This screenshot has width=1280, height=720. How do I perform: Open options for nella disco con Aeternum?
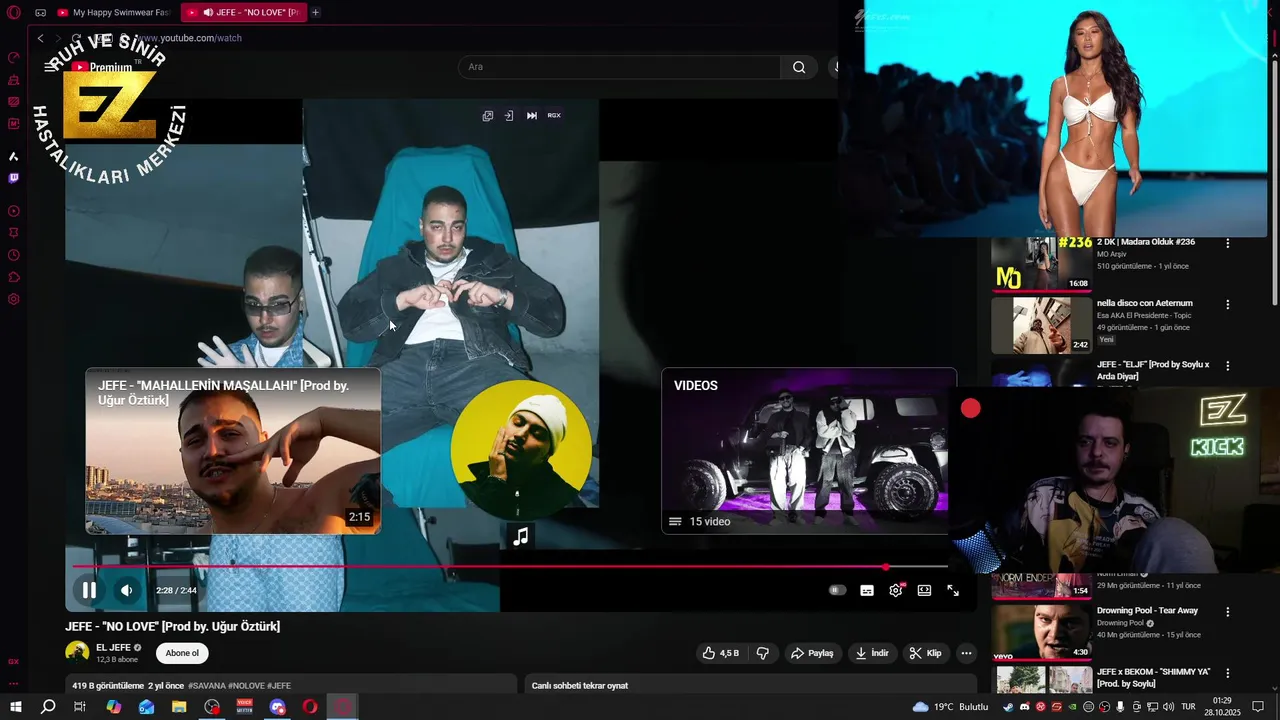(x=1228, y=304)
